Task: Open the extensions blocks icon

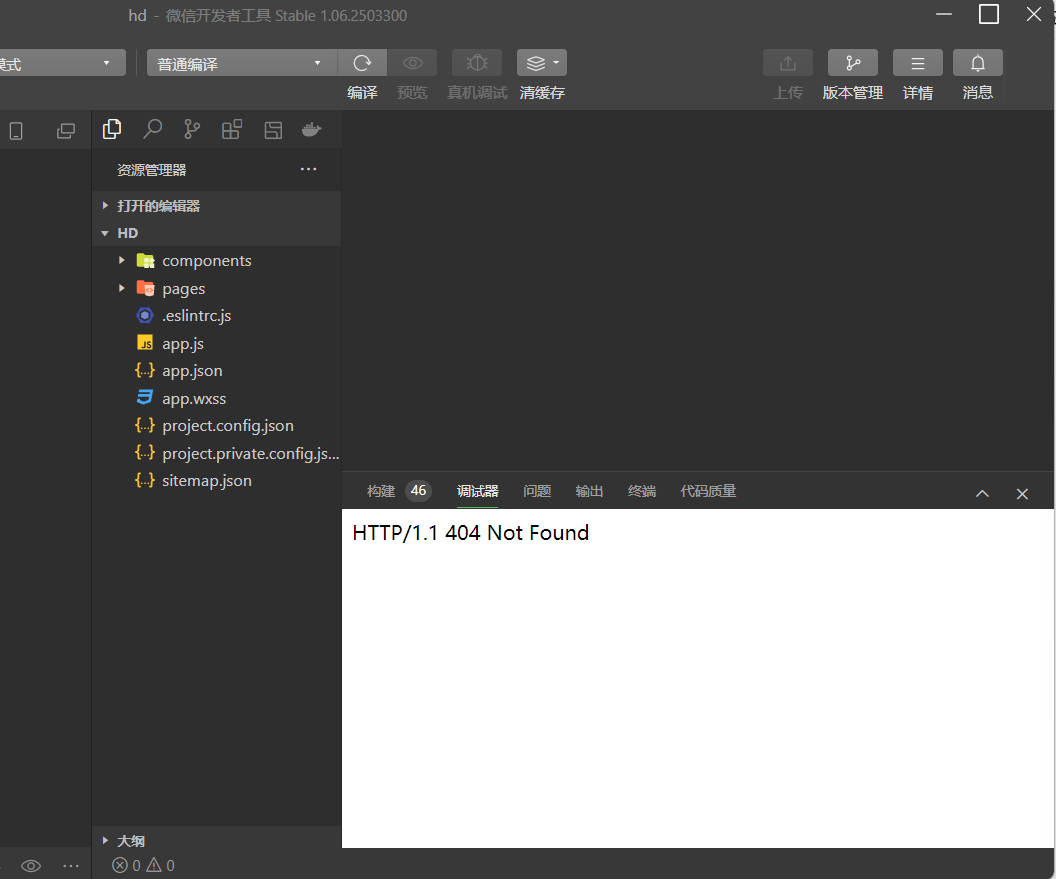Action: tap(232, 129)
